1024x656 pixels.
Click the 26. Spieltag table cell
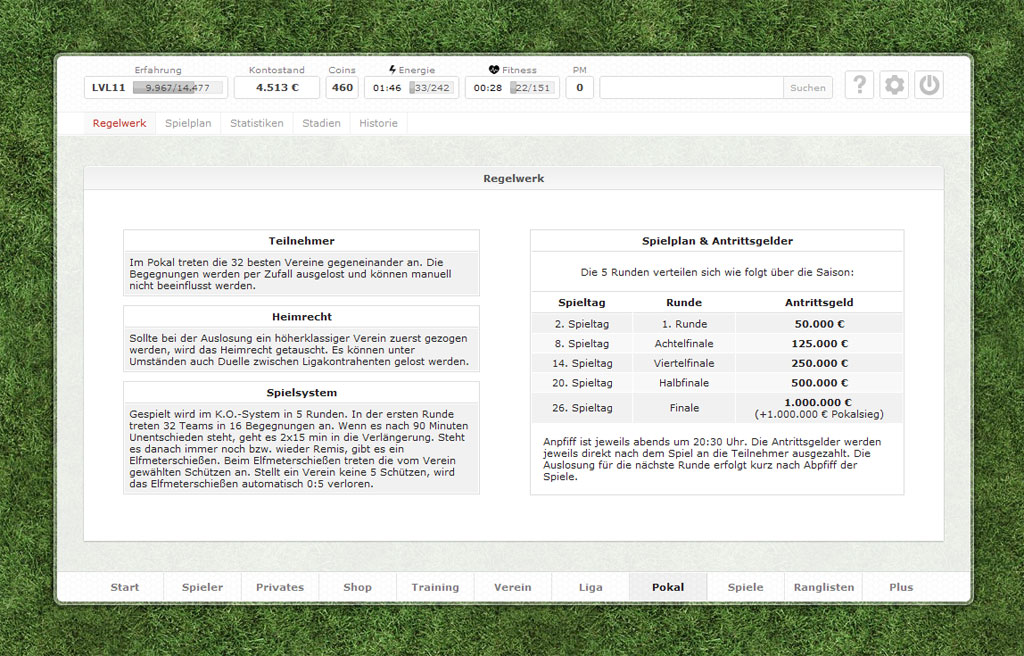point(582,408)
